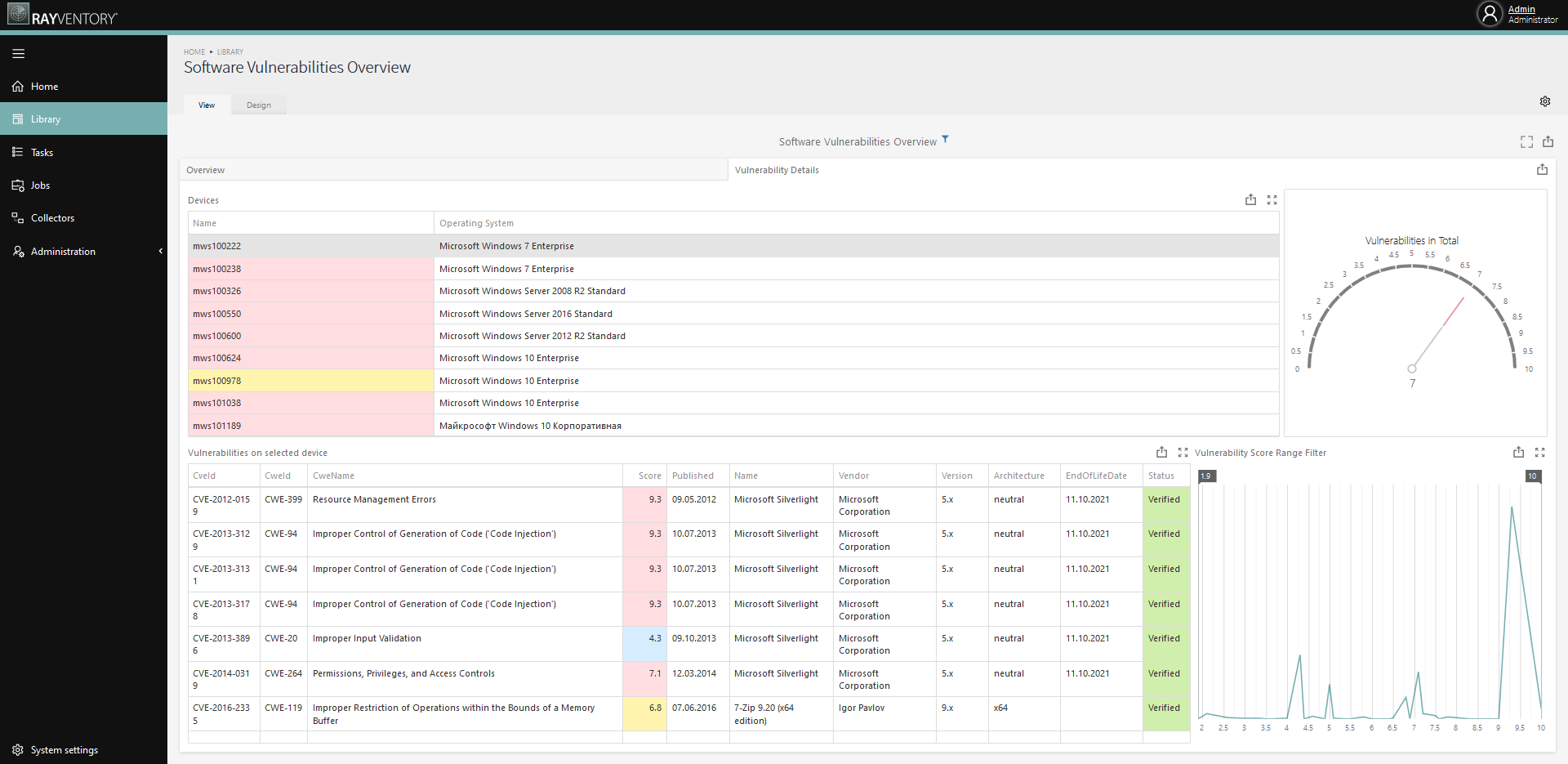
Task: Select device row mws100624
Action: pyautogui.click(x=733, y=358)
